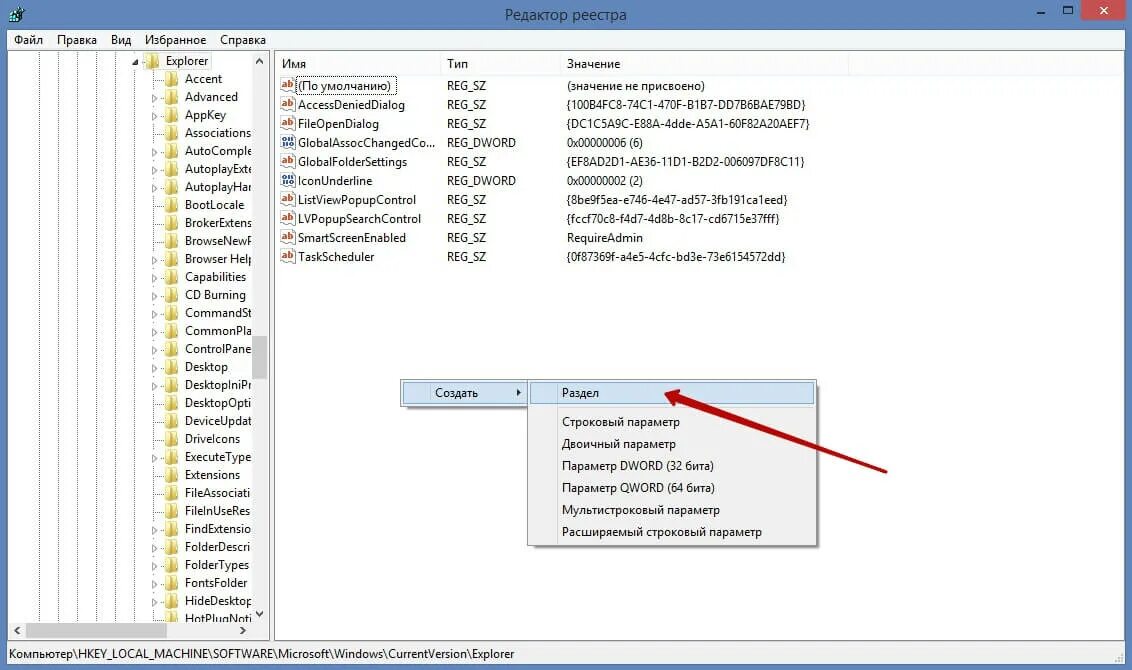The image size is (1132, 670).
Task: Expand the ControlPanel key node
Action: 154,350
